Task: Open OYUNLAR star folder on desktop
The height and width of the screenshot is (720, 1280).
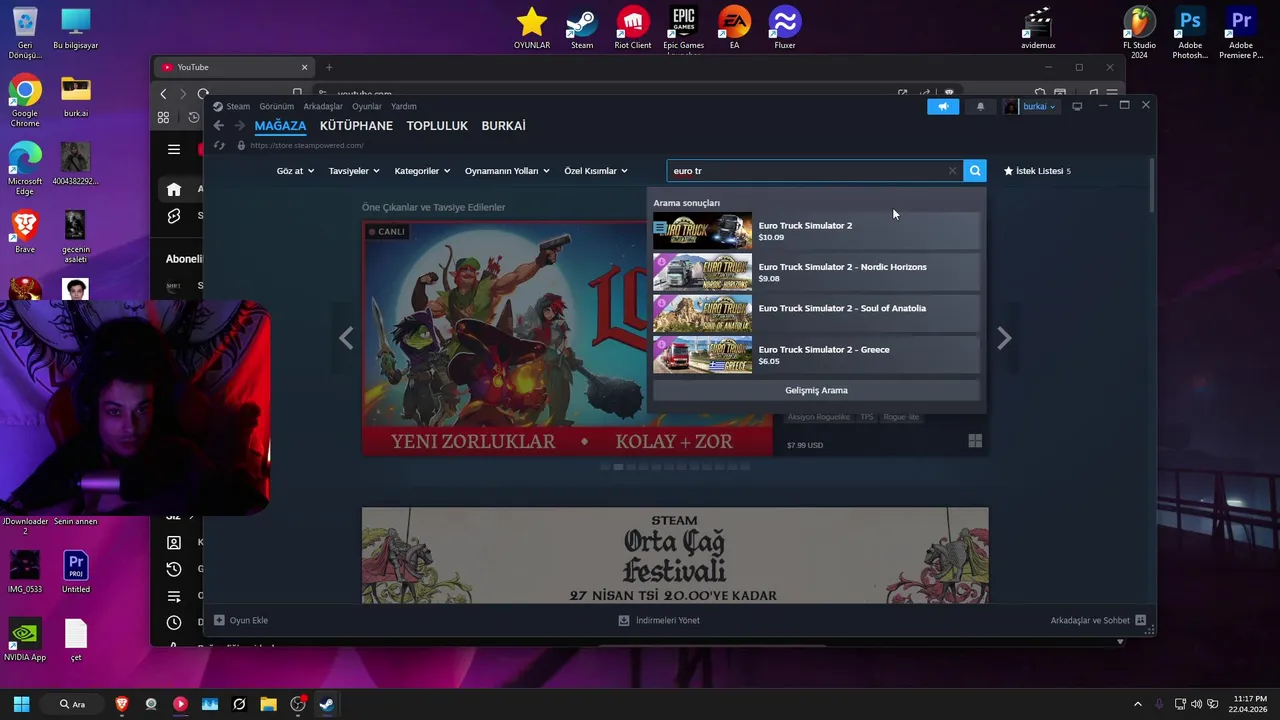Action: [x=532, y=27]
